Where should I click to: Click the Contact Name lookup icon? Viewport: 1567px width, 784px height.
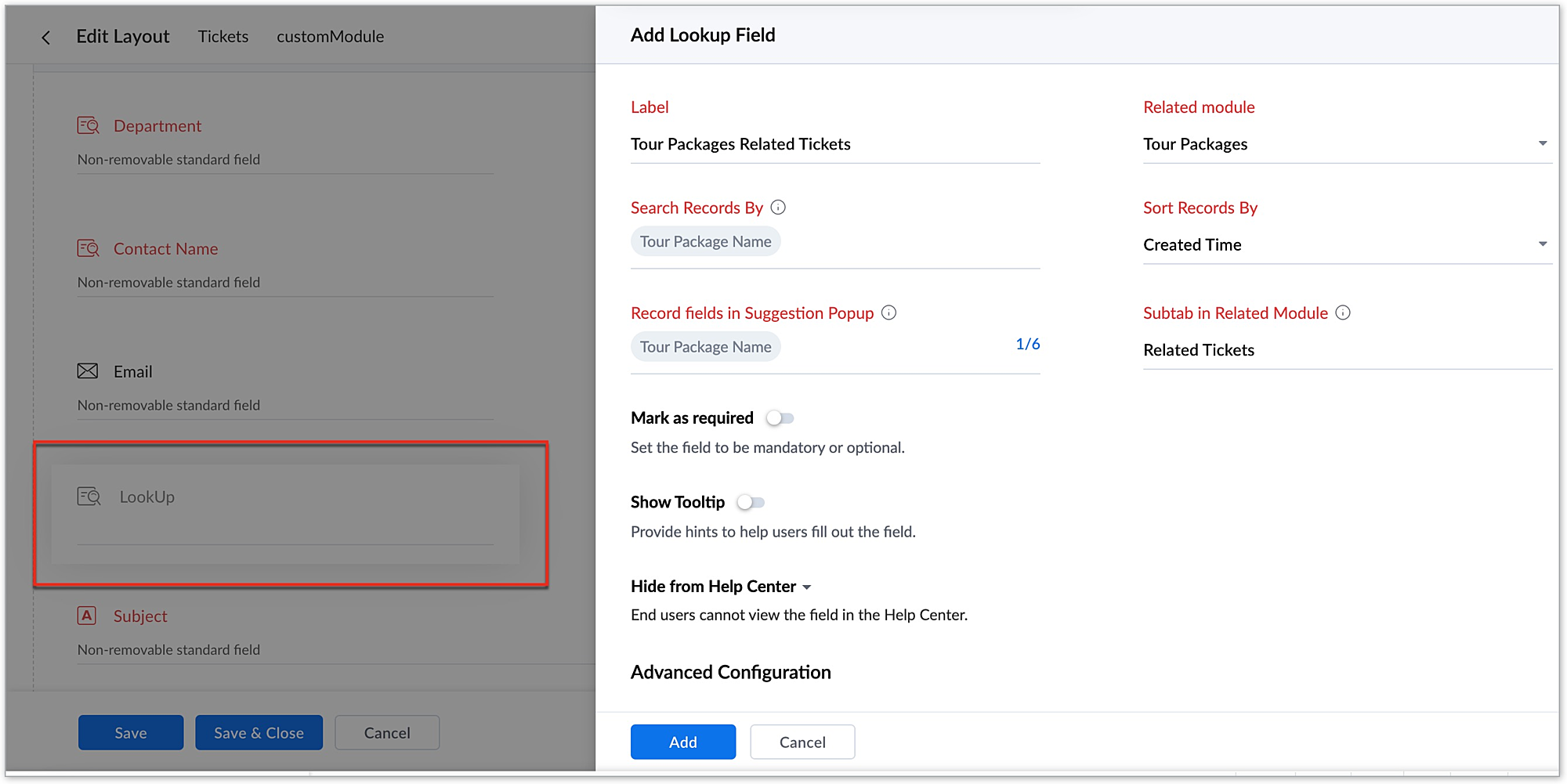(x=88, y=248)
